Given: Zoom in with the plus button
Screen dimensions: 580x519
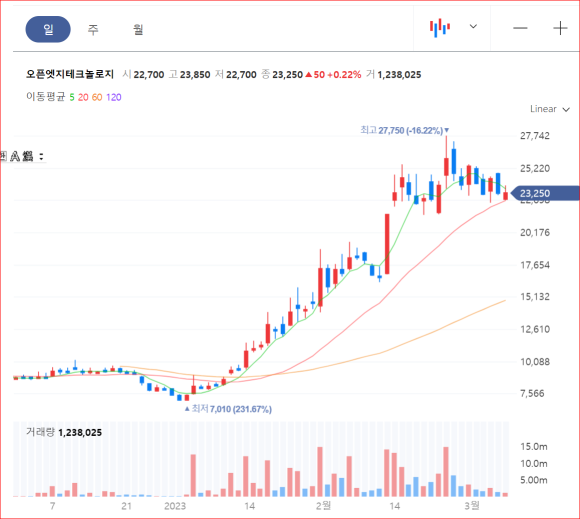Looking at the screenshot, I should click(560, 28).
